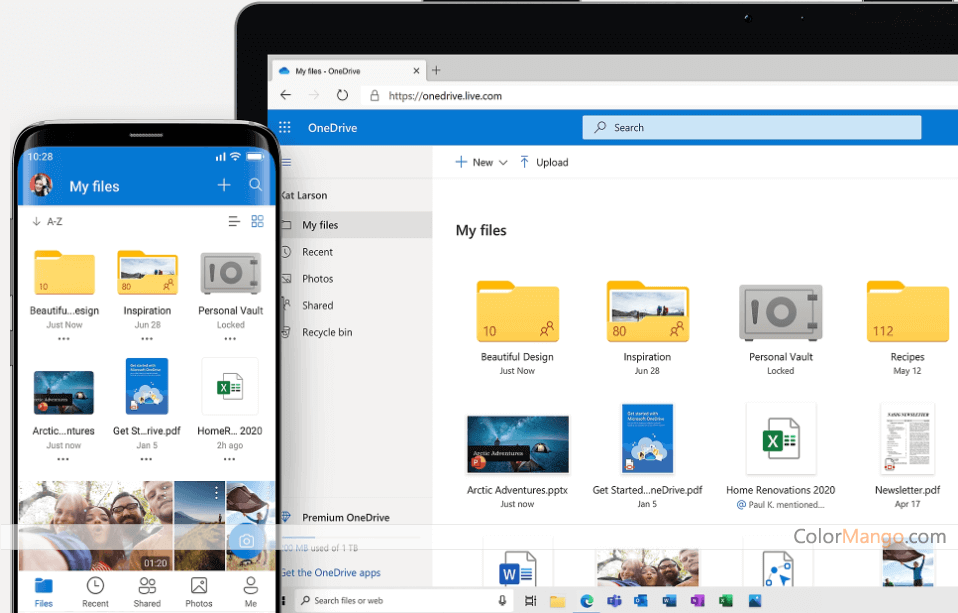Expand the New menu dropdown
958x613 pixels.
tap(502, 161)
